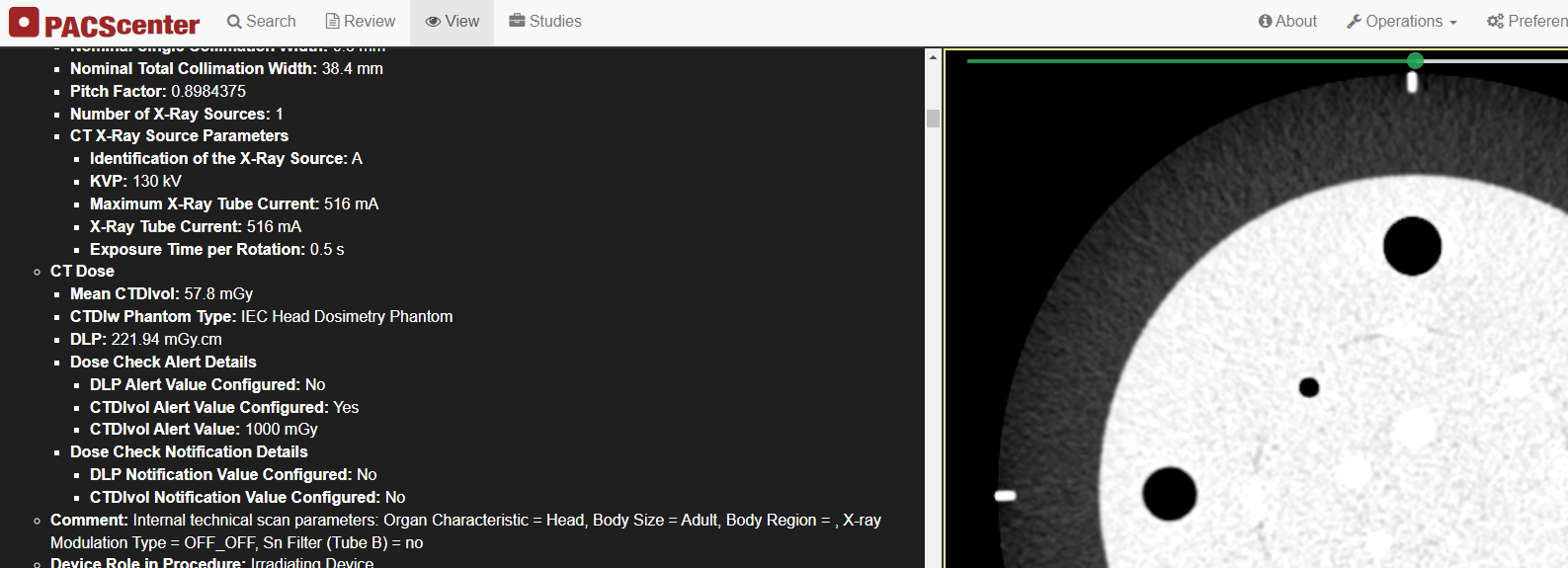This screenshot has width=1568, height=568.
Task: Click the report panel scrollbar up arrow
Action: (933, 57)
